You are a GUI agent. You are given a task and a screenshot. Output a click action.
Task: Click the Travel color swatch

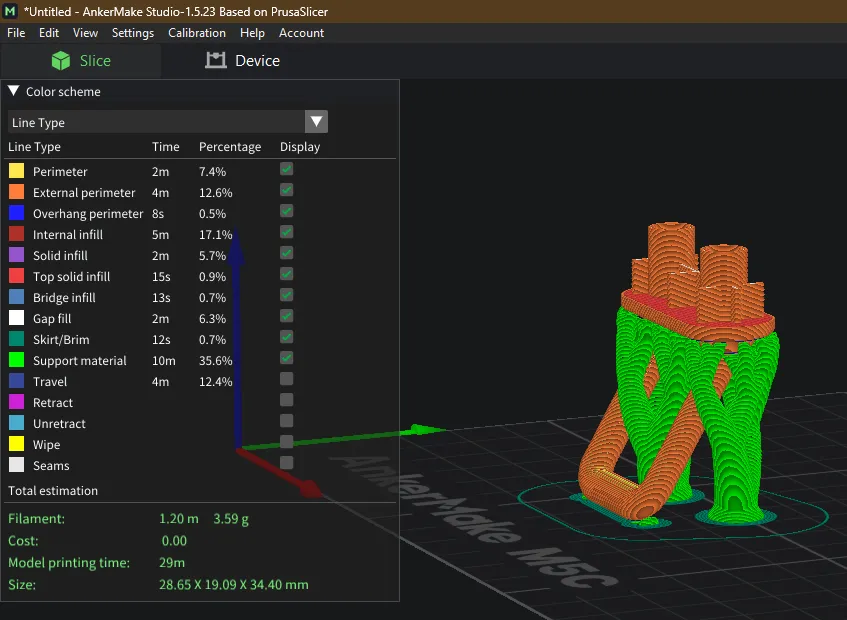[17, 381]
